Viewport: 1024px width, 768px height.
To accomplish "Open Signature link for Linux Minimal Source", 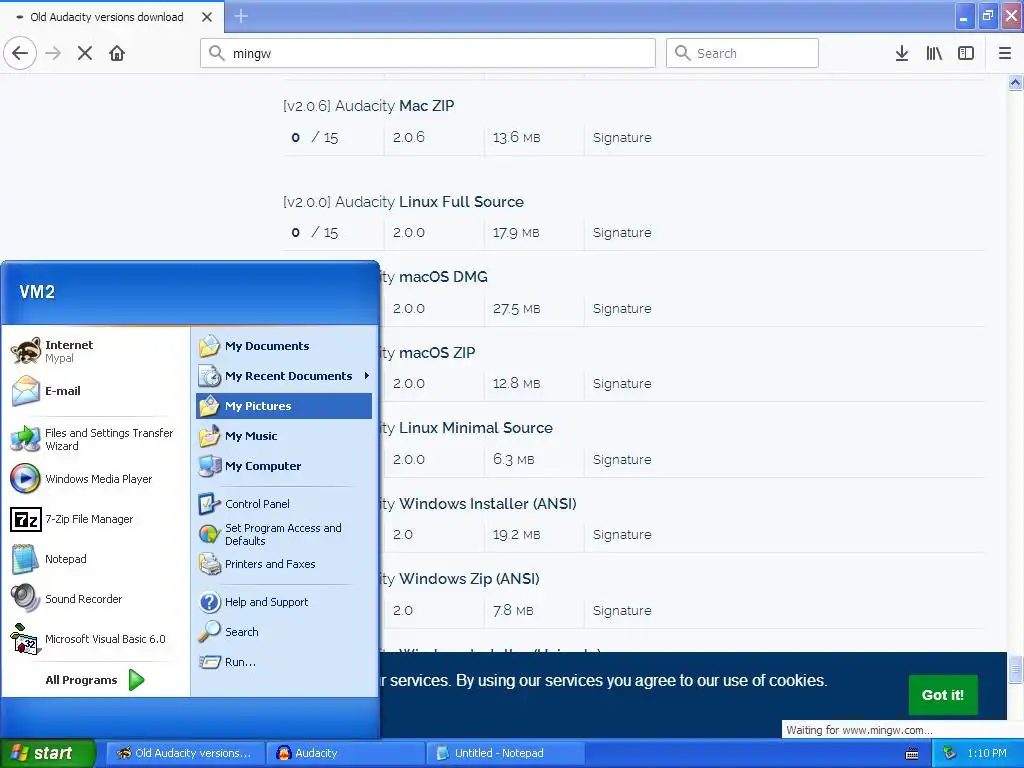I will point(622,460).
